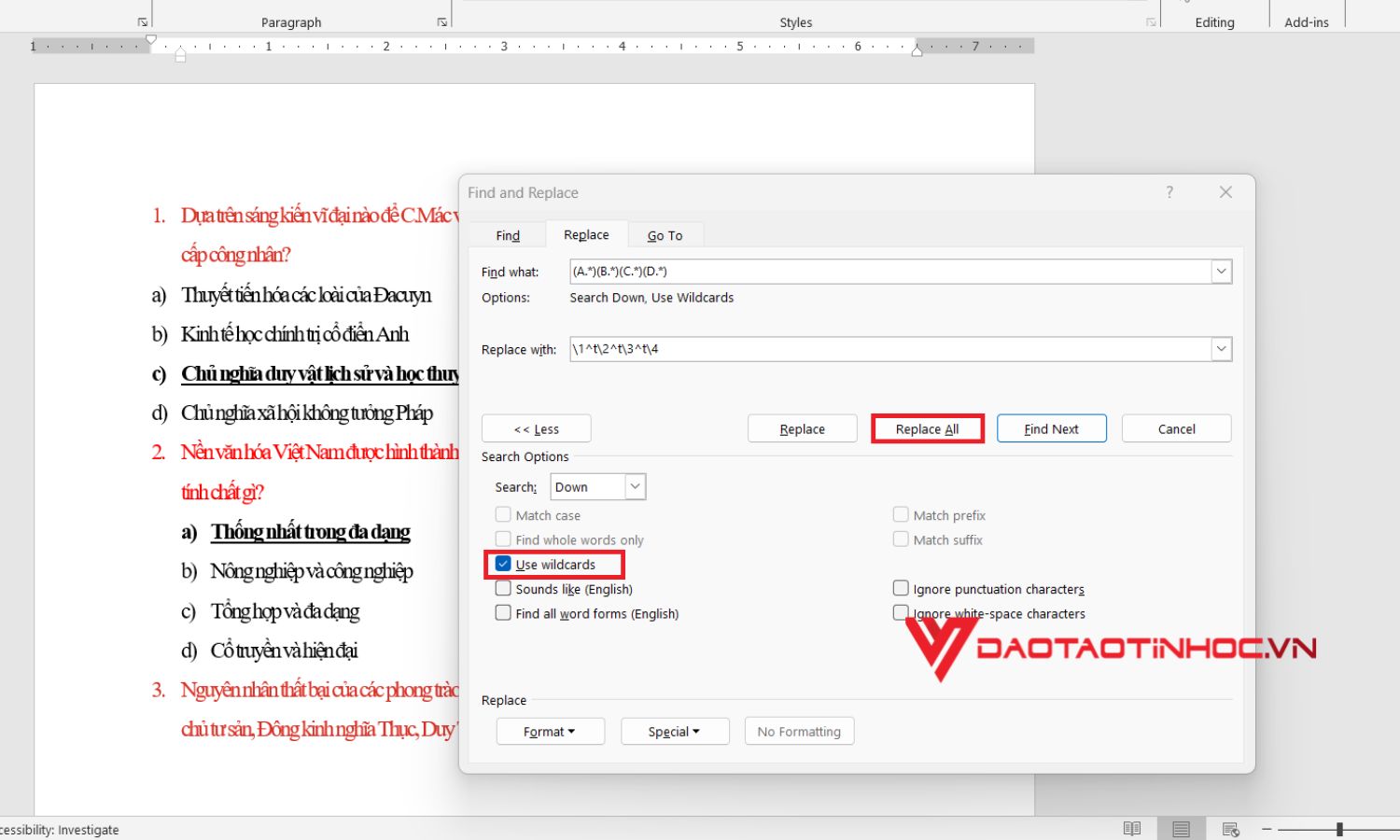Click the Editing group in the ribbon

[1214, 22]
